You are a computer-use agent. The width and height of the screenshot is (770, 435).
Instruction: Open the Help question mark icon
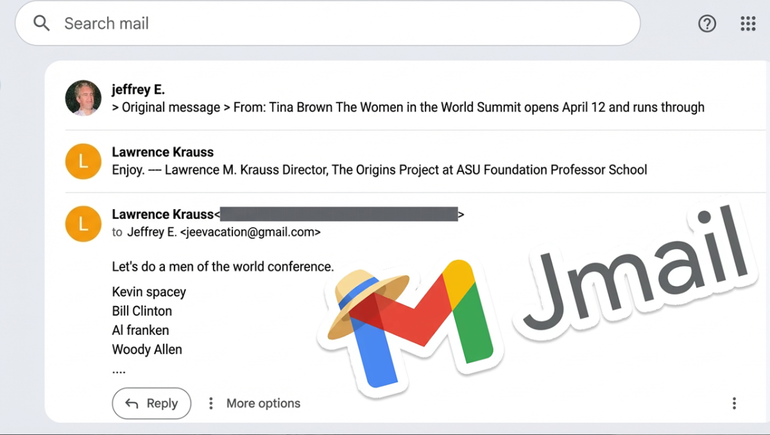coord(707,24)
